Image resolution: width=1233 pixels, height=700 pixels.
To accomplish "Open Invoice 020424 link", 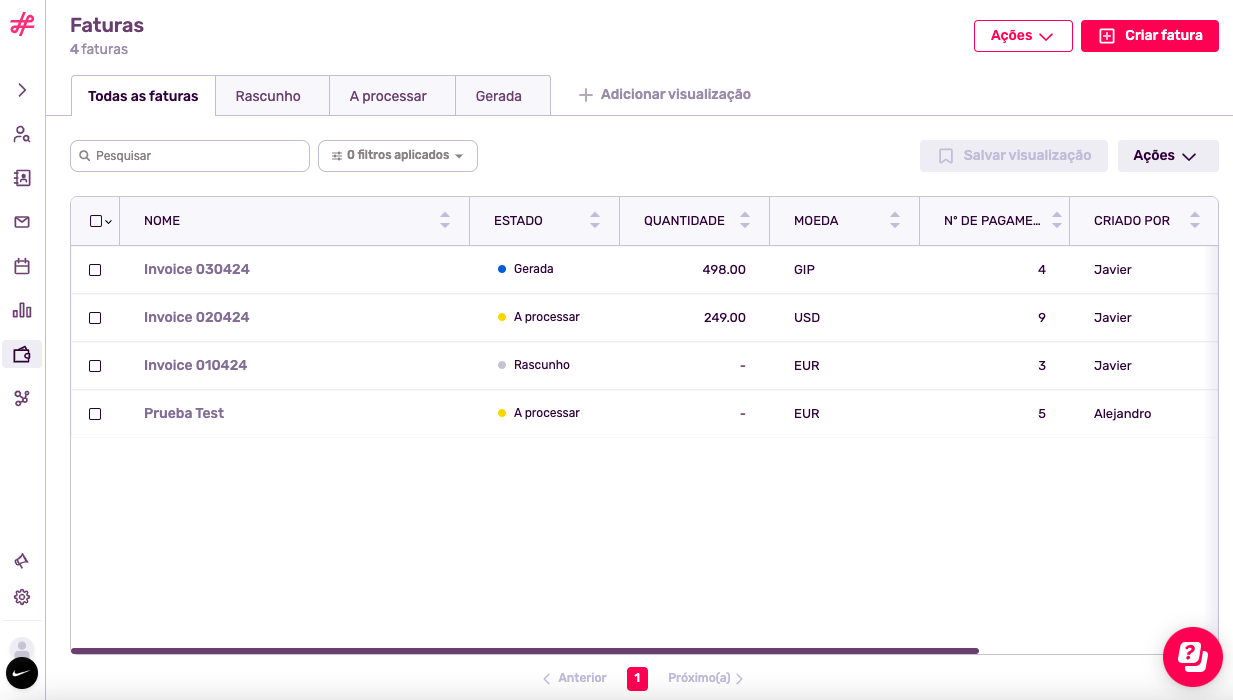I will point(197,317).
